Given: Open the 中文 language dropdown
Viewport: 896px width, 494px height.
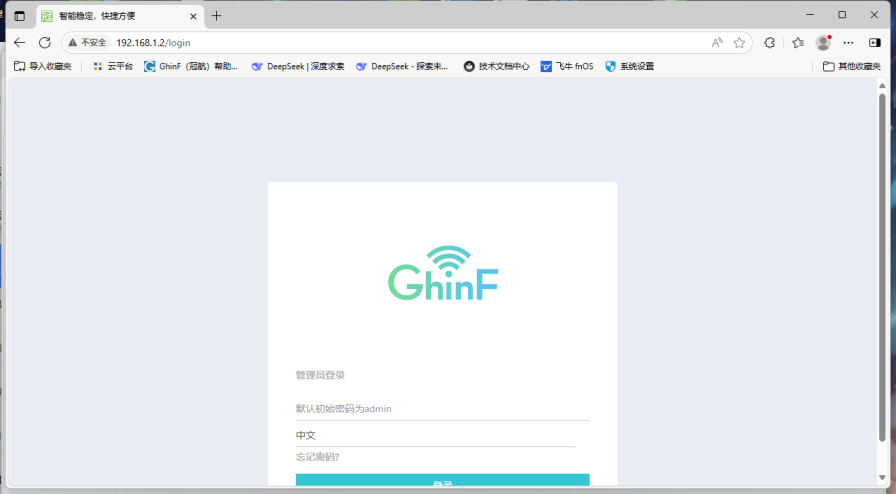Looking at the screenshot, I should coord(435,435).
